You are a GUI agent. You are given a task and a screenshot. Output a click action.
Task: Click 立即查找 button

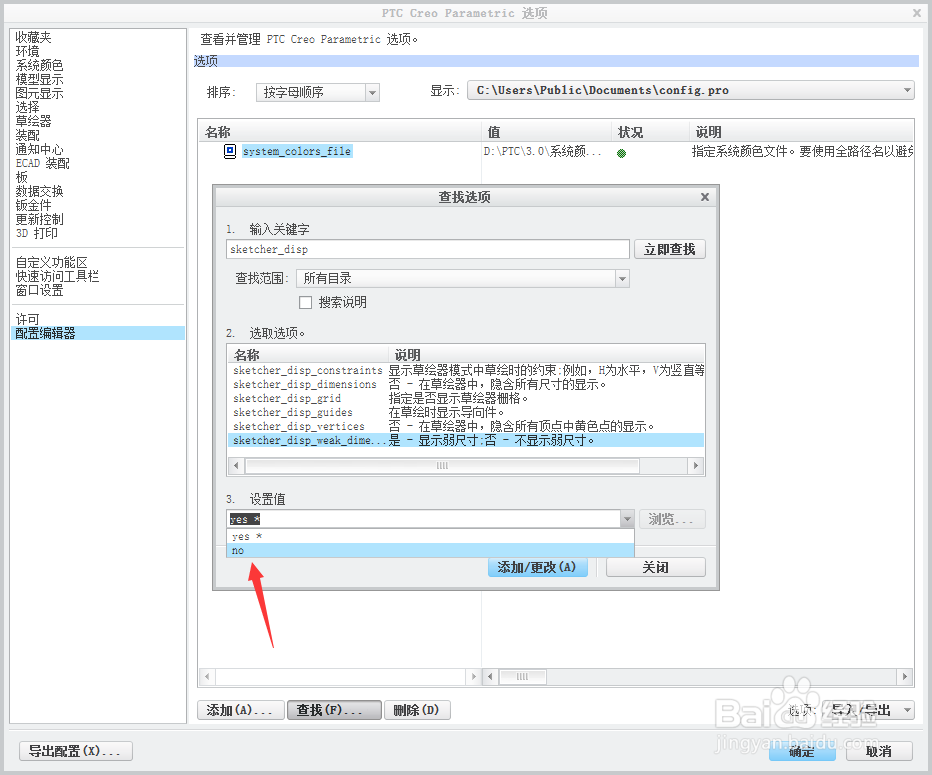tap(670, 250)
